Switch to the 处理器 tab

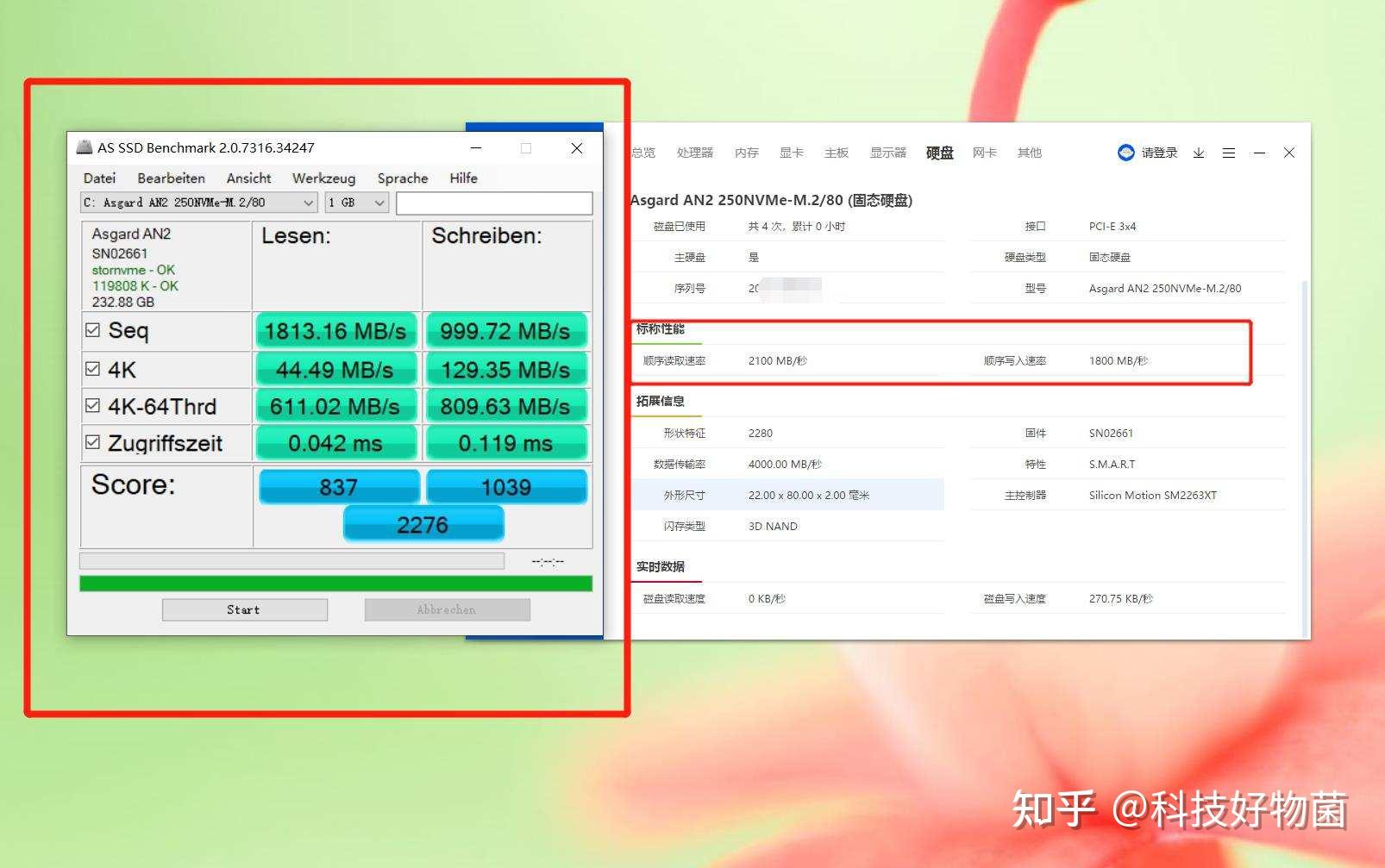pyautogui.click(x=695, y=153)
